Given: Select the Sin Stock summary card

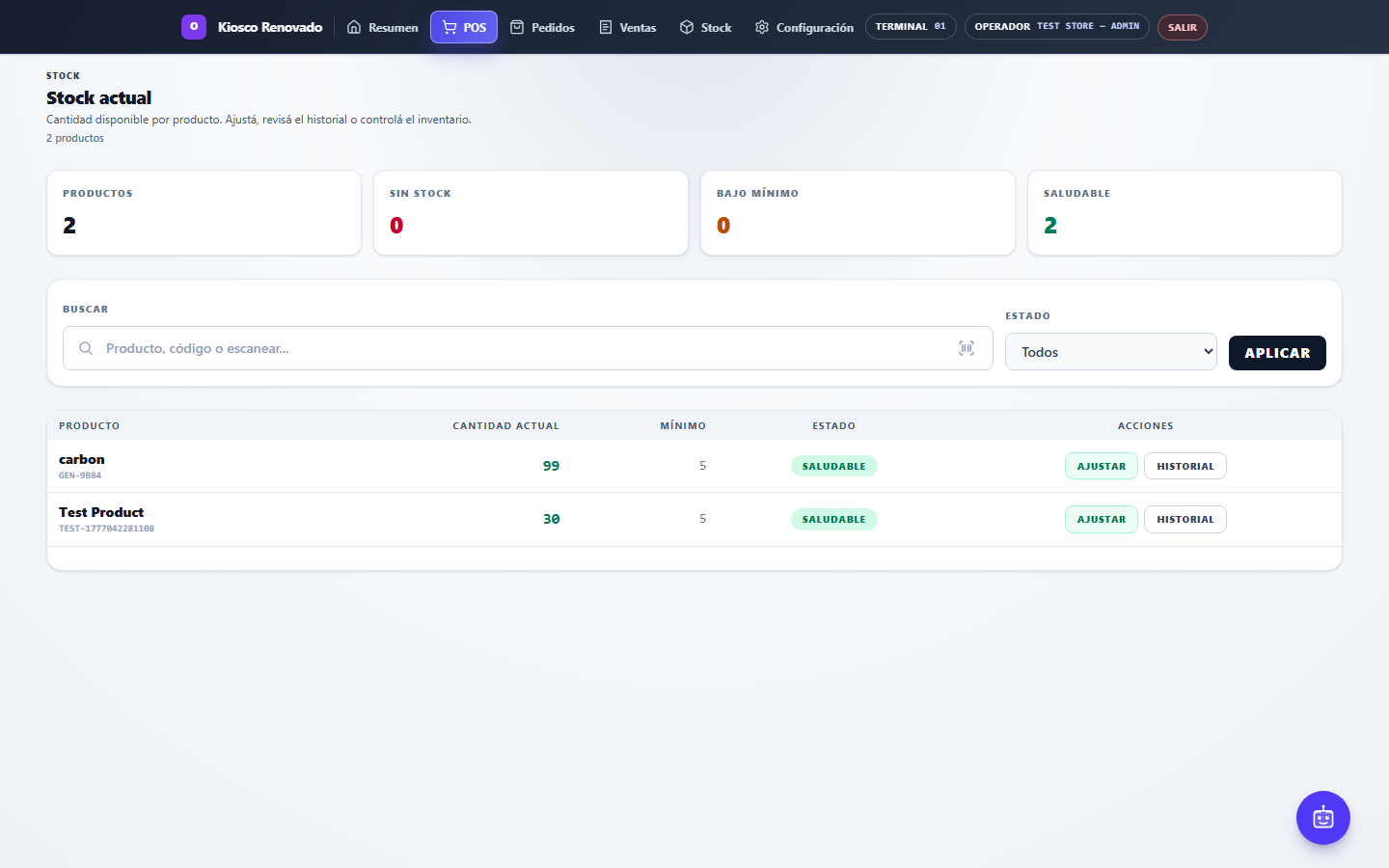Looking at the screenshot, I should point(531,213).
